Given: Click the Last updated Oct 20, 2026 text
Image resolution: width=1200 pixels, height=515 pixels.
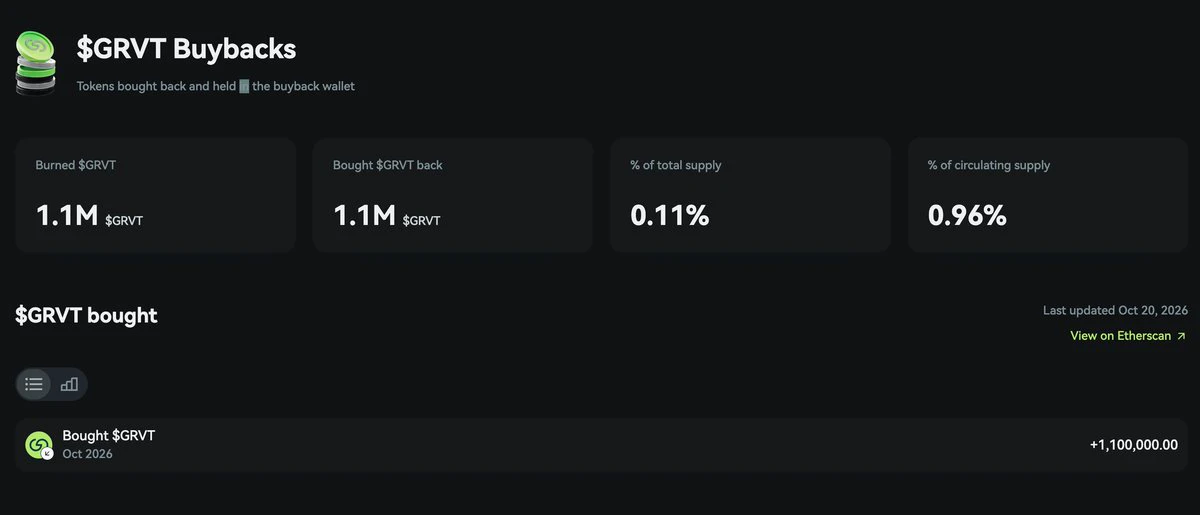Looking at the screenshot, I should point(1115,310).
